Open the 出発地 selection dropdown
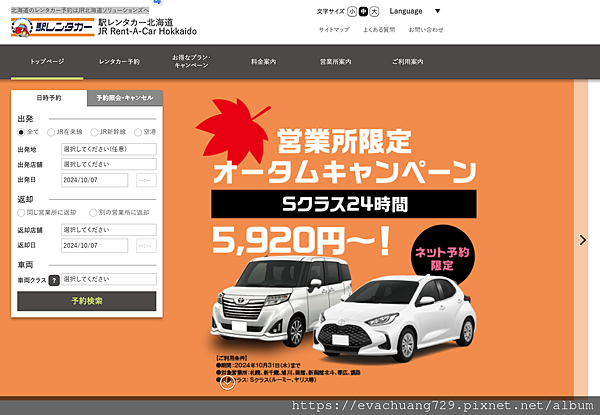Image resolution: width=600 pixels, height=415 pixels. pyautogui.click(x=109, y=149)
